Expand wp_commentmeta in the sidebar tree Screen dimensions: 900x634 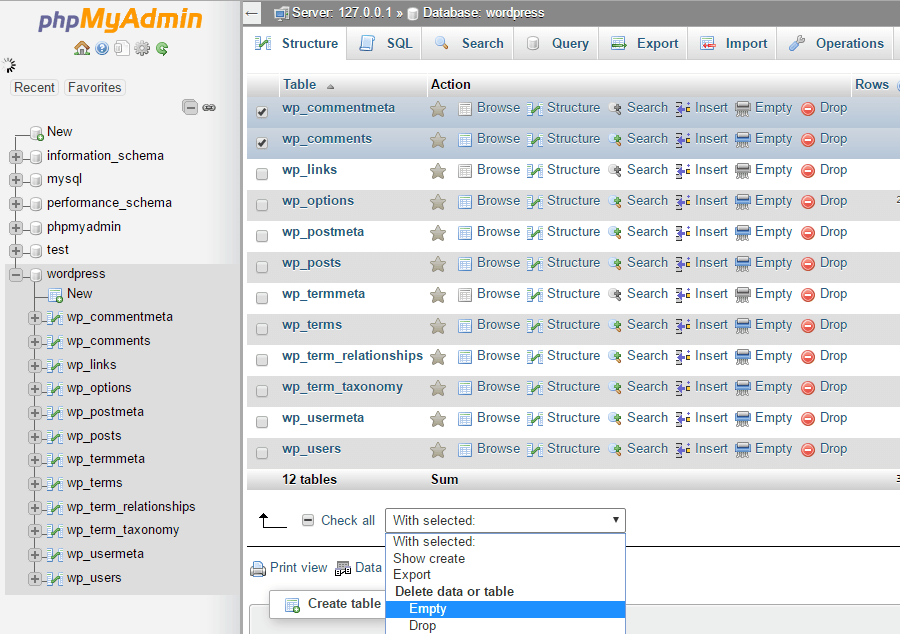(x=34, y=317)
